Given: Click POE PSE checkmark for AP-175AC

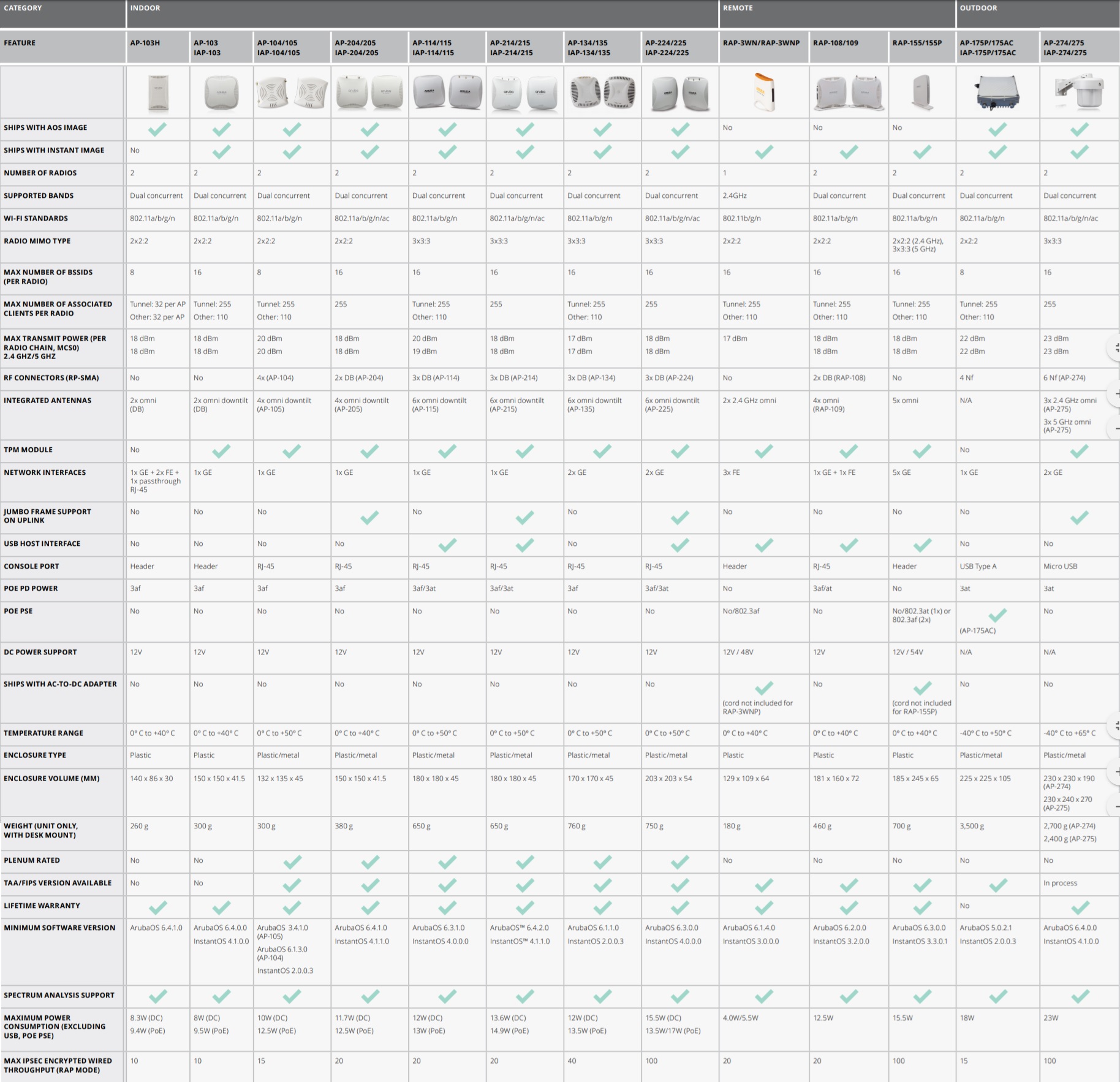Looking at the screenshot, I should tap(997, 615).
